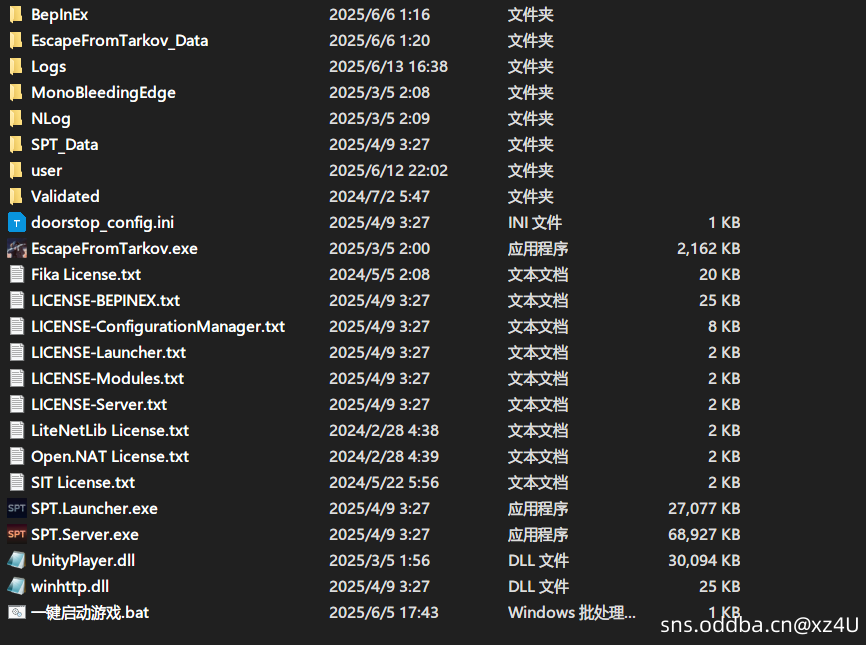Image resolution: width=866 pixels, height=645 pixels.
Task: Click the 68,927 KB size of SPT.Server.exe
Action: click(704, 535)
